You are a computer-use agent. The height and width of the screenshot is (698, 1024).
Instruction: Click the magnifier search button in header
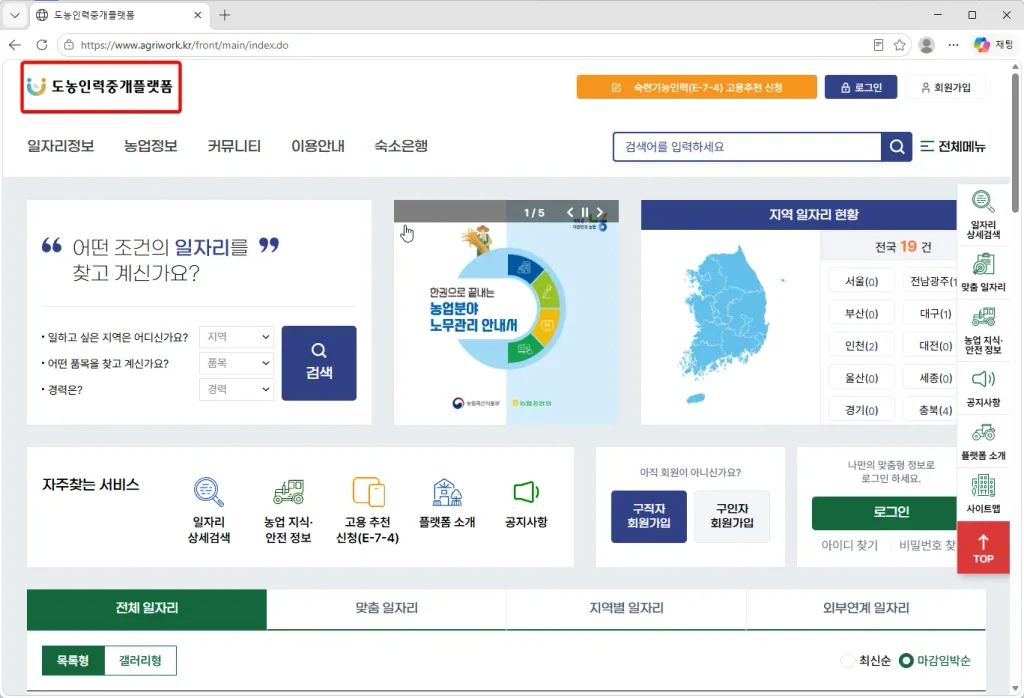(x=896, y=147)
